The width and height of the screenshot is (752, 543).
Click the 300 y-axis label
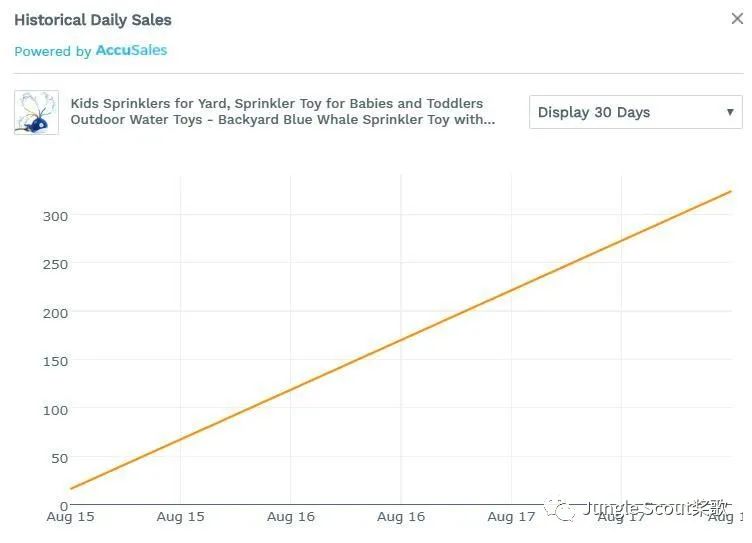55,216
